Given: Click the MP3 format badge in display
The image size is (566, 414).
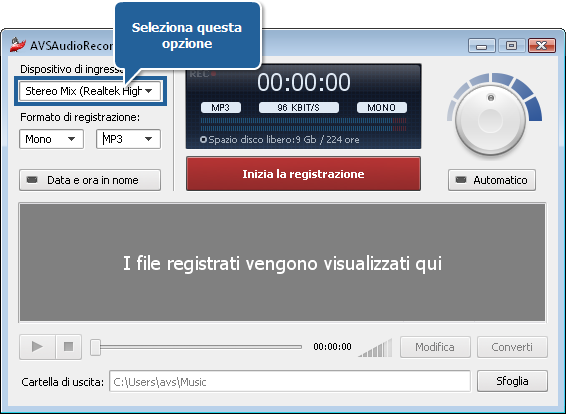Looking at the screenshot, I should coord(221,108).
